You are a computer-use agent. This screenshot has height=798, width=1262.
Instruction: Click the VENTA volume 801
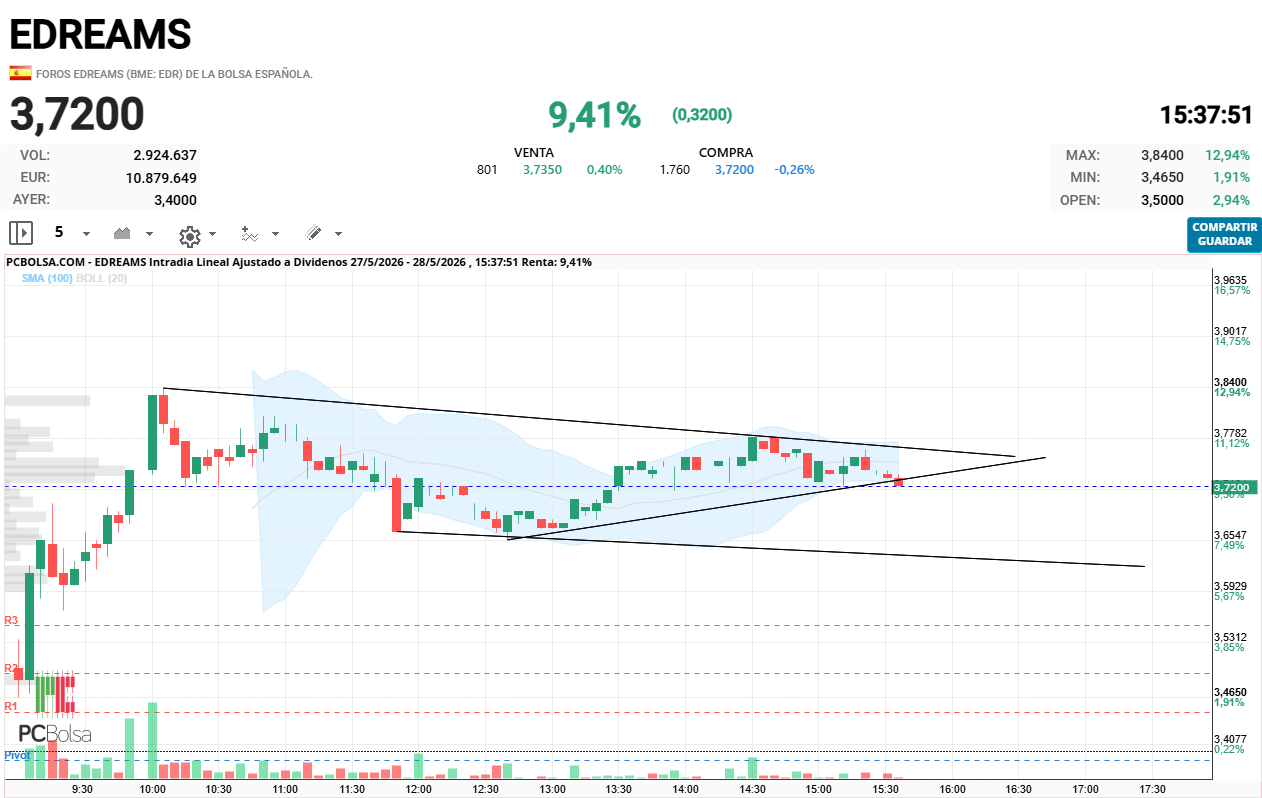(487, 169)
